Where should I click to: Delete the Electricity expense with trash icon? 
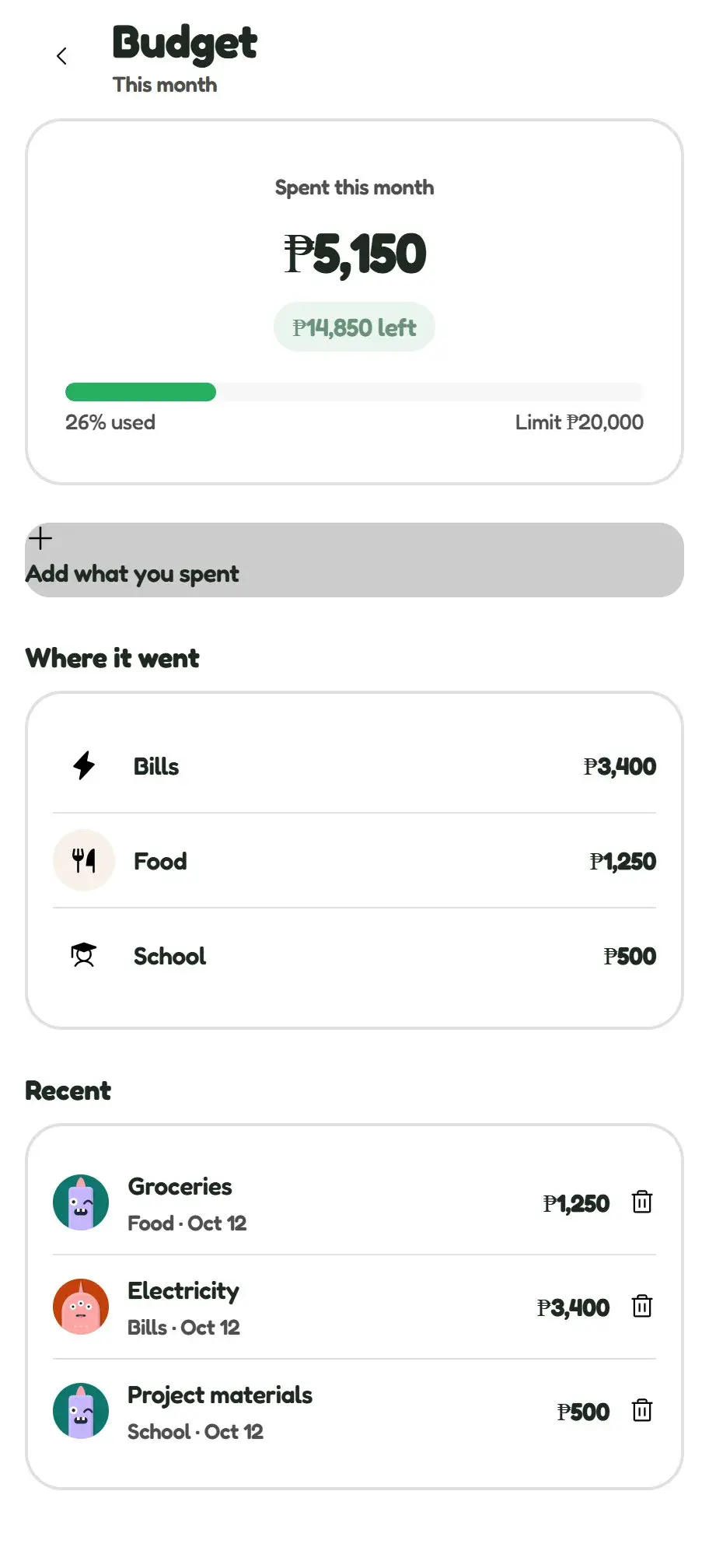642,1307
